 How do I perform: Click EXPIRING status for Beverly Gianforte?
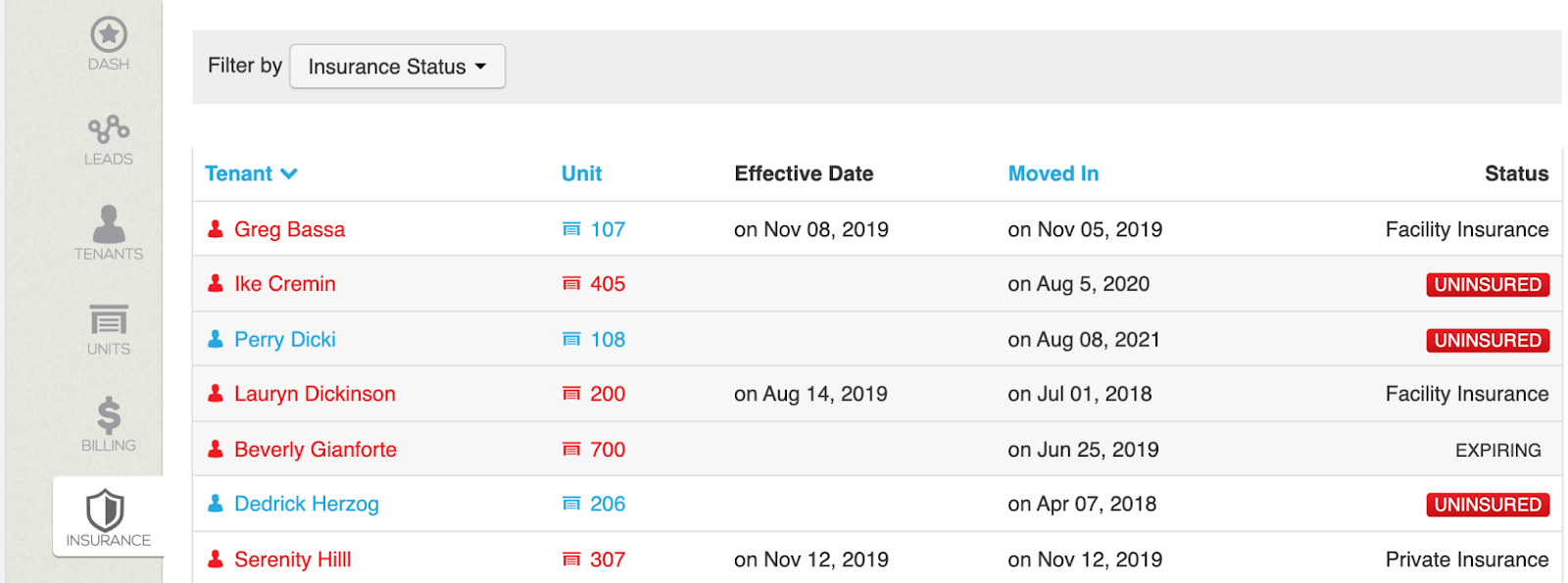click(1497, 451)
